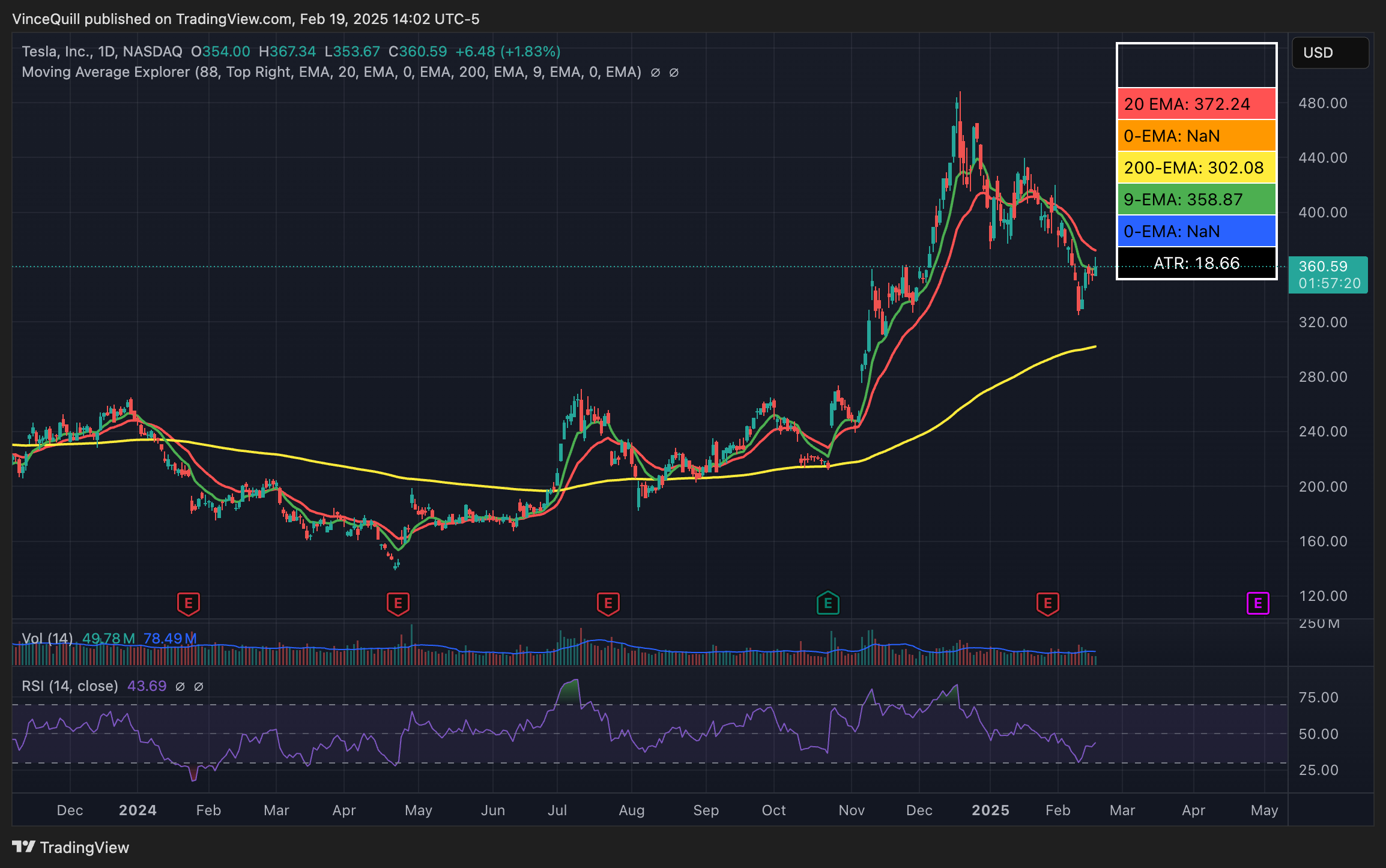Click the VinceQuill published on TradingView.com header

coord(246,19)
